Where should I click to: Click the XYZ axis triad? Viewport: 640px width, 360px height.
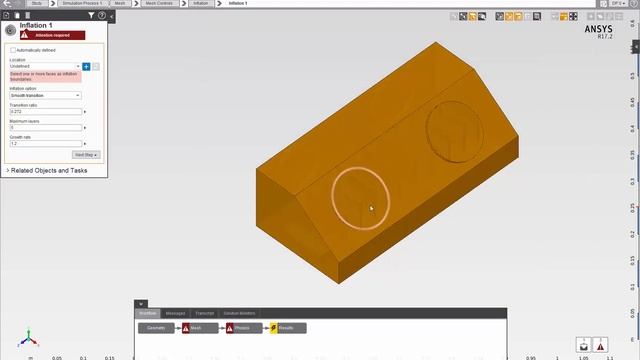(x=28, y=338)
